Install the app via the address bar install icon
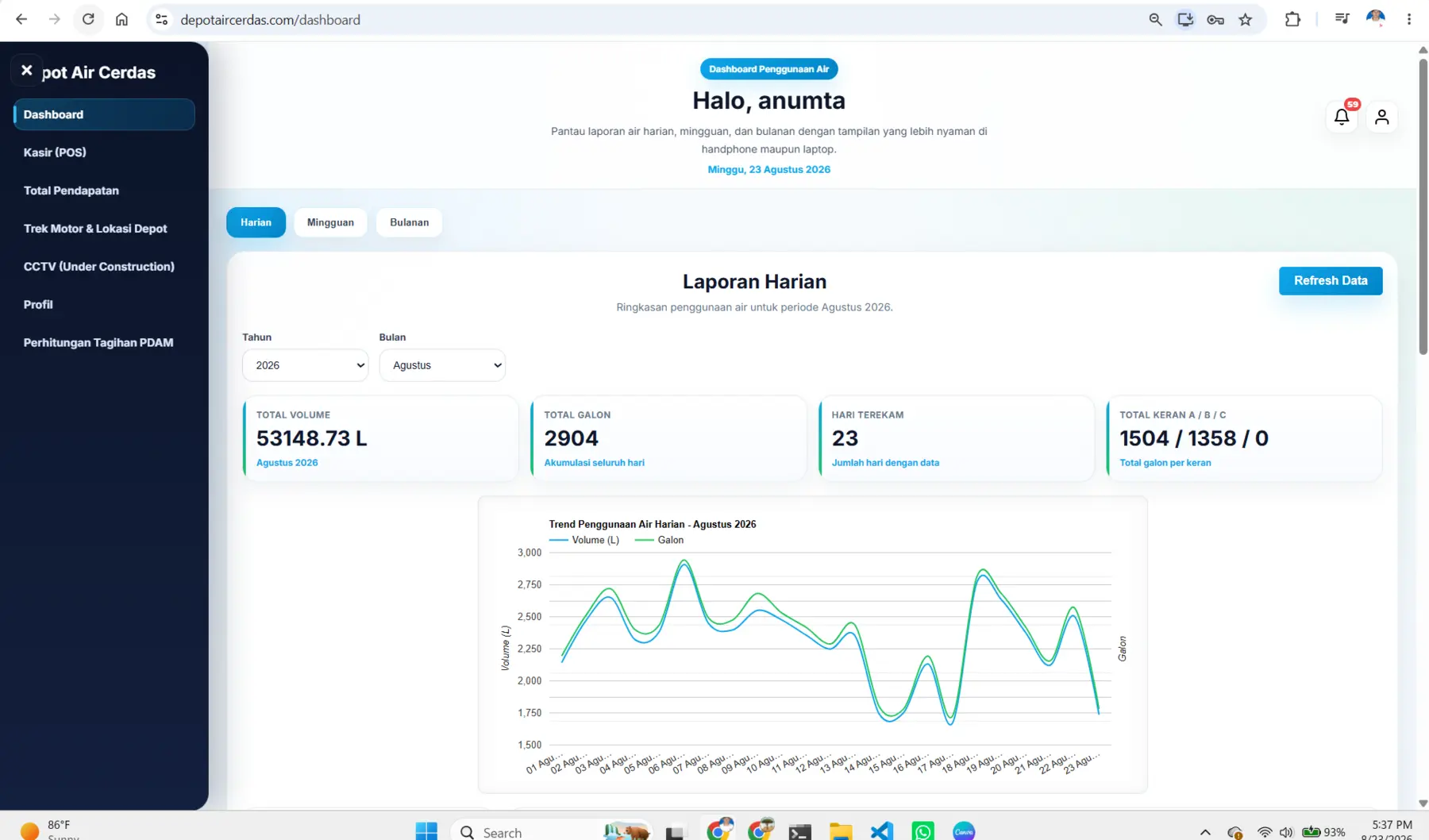 point(1185,19)
